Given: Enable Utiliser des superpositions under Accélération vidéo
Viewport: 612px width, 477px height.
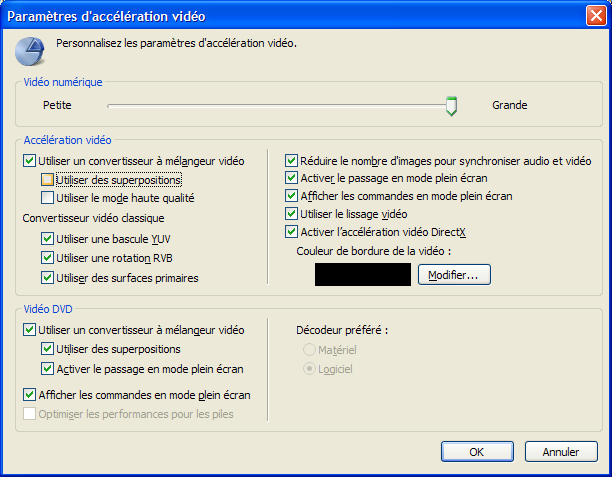Looking at the screenshot, I should tap(47, 180).
